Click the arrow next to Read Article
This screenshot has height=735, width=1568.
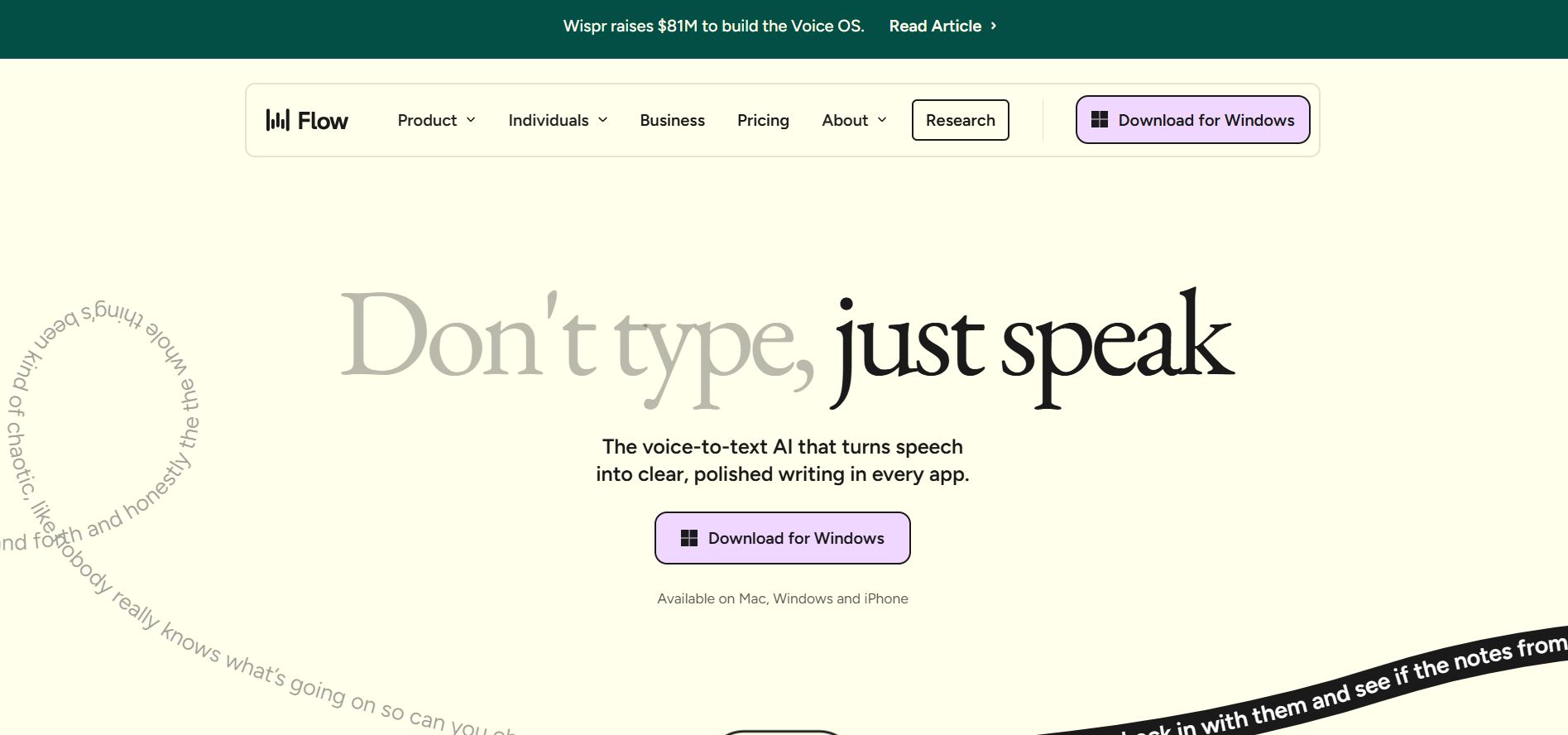point(994,26)
